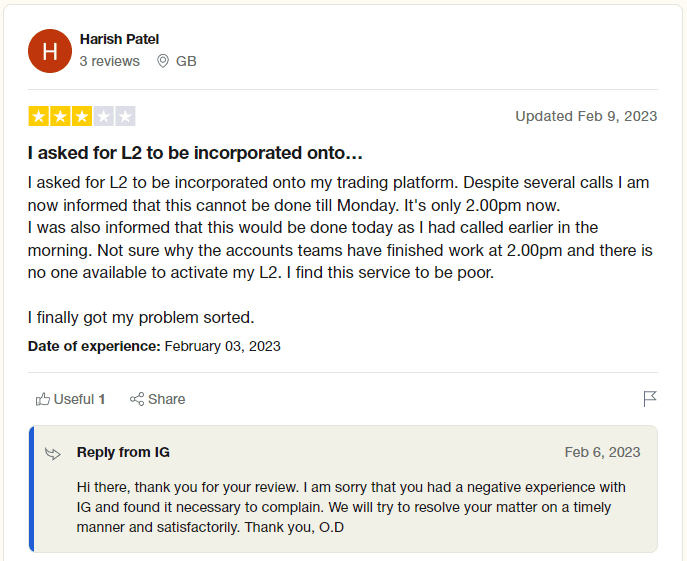The height and width of the screenshot is (561, 687).
Task: Click the thumbs-up Useful icon
Action: pyautogui.click(x=42, y=399)
